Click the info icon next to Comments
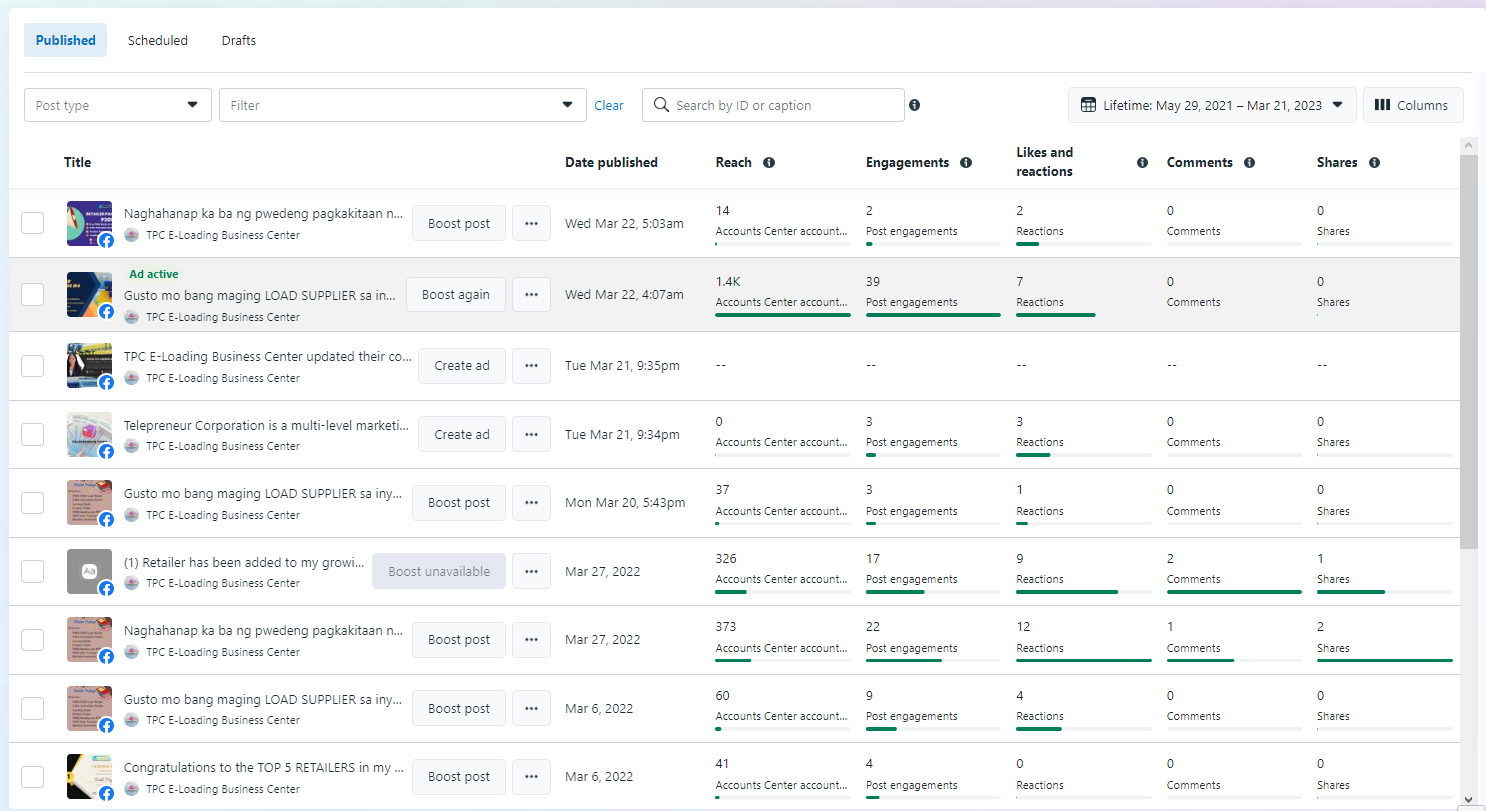The width and height of the screenshot is (1486, 811). pos(1249,163)
